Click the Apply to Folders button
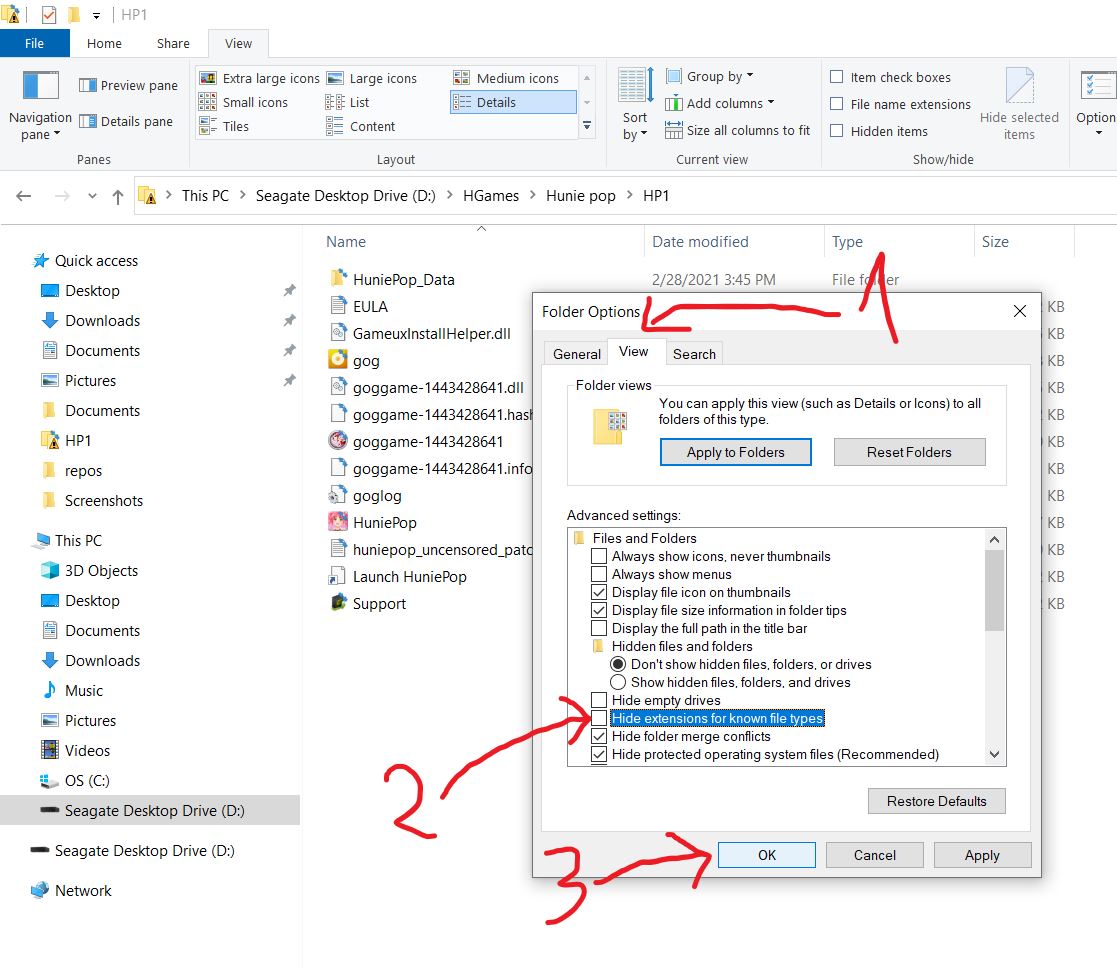 point(735,452)
